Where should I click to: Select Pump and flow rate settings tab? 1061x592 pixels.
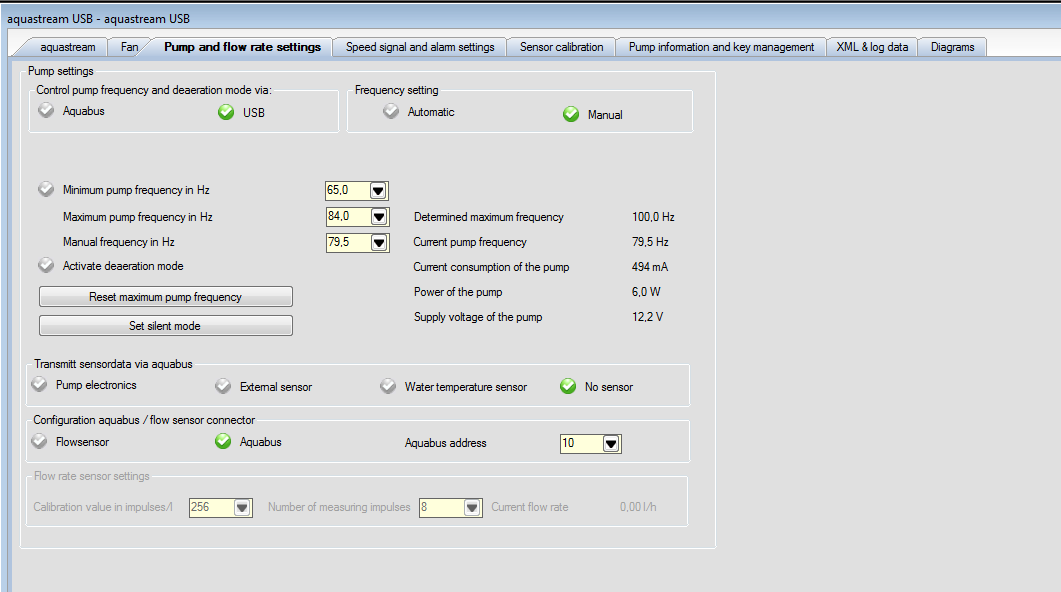[242, 47]
